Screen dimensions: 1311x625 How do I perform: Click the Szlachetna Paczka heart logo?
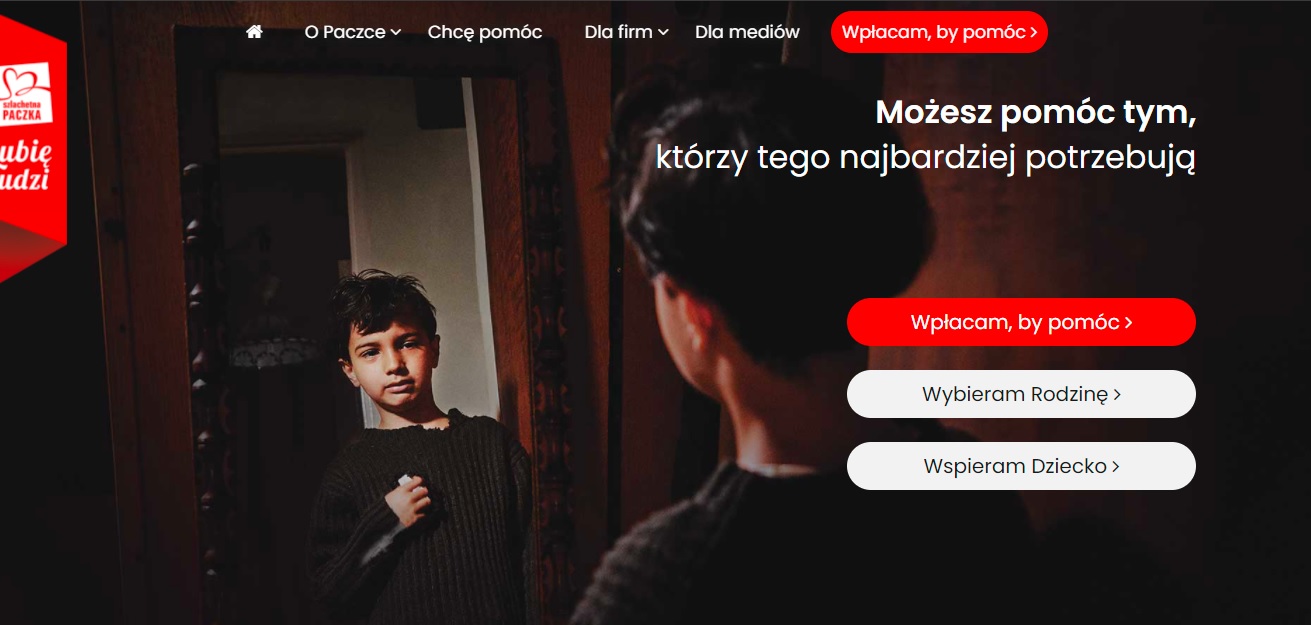[x=26, y=95]
